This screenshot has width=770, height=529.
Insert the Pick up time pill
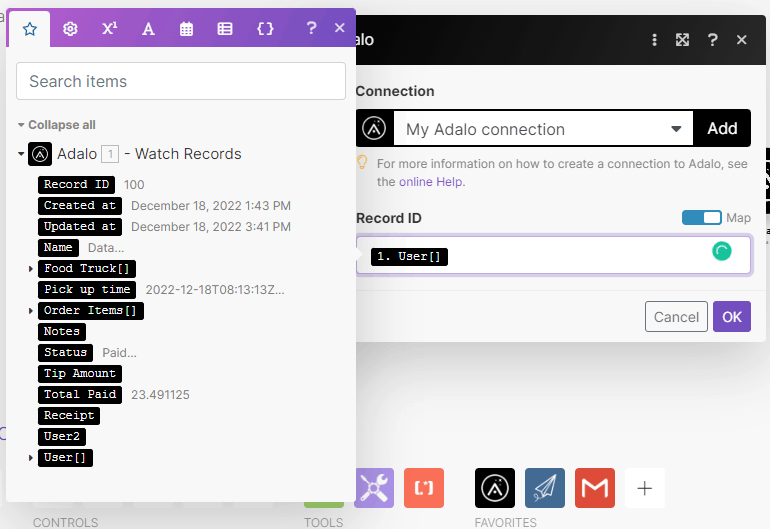(x=87, y=290)
